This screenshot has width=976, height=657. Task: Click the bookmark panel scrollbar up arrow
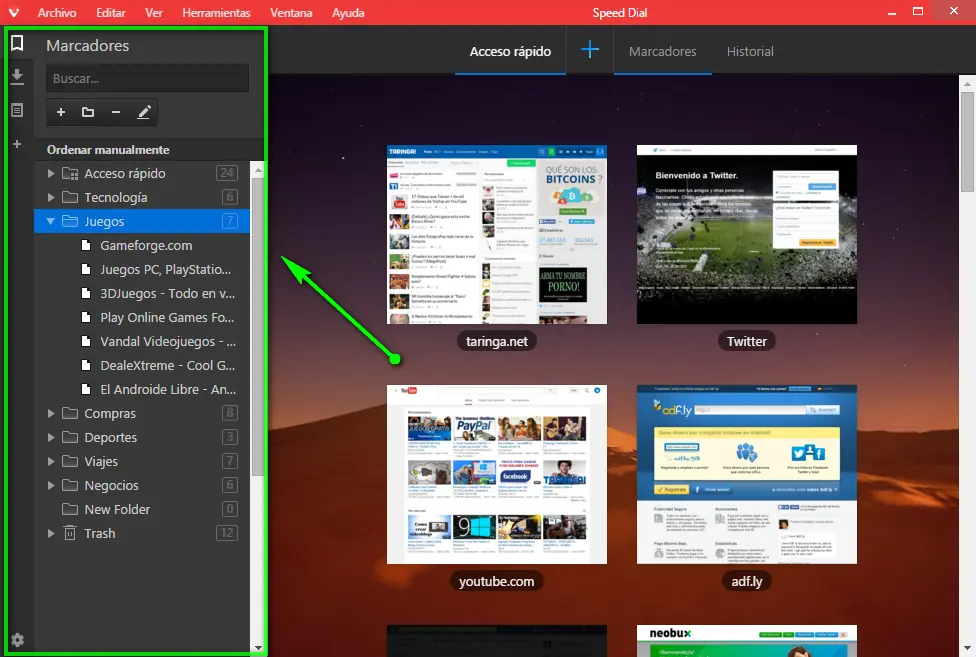tap(258, 169)
